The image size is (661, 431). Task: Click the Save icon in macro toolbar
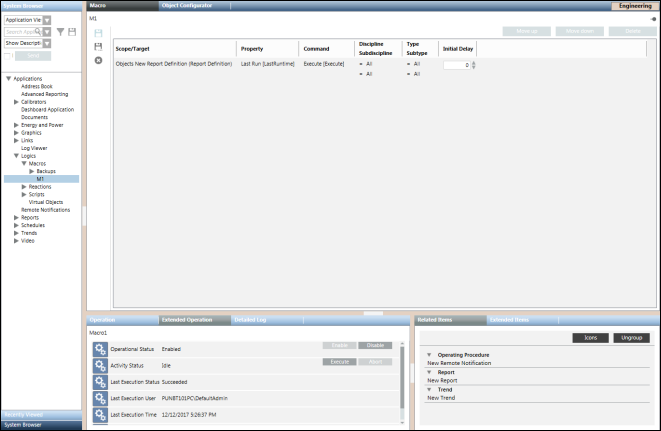click(98, 33)
